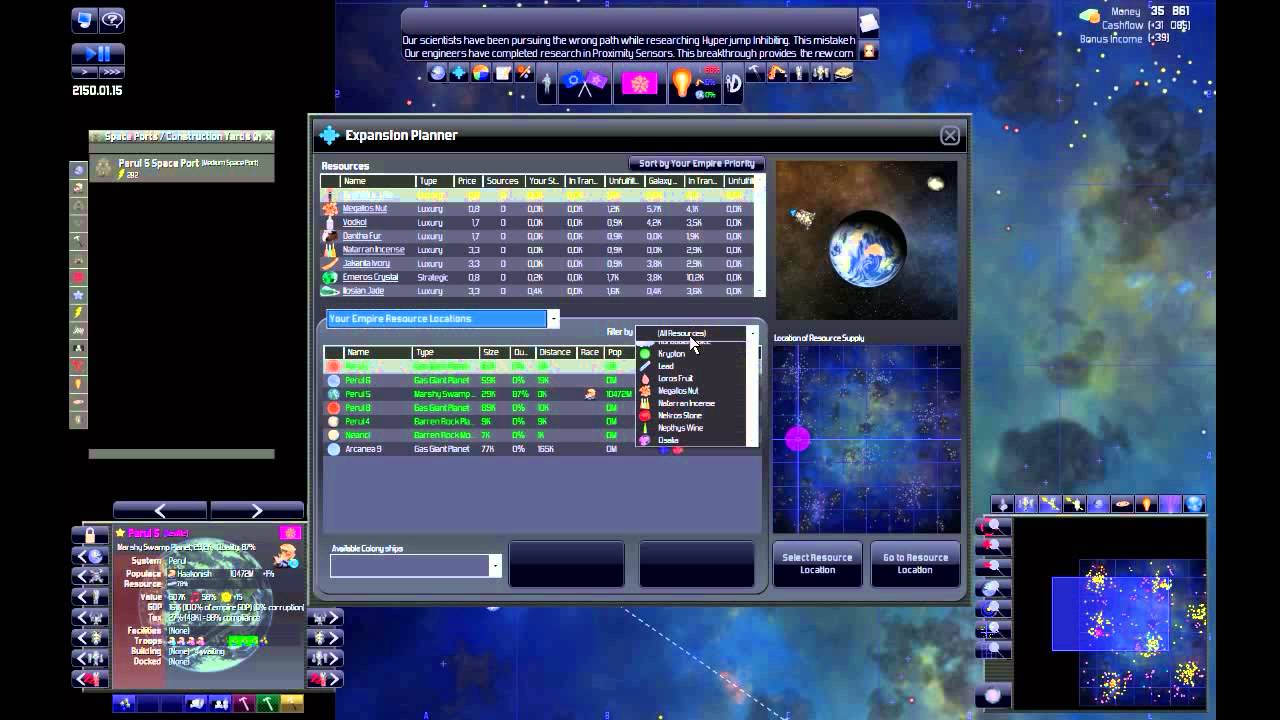Click pink empire flag in colony panel
The height and width of the screenshot is (720, 1280).
coord(290,533)
